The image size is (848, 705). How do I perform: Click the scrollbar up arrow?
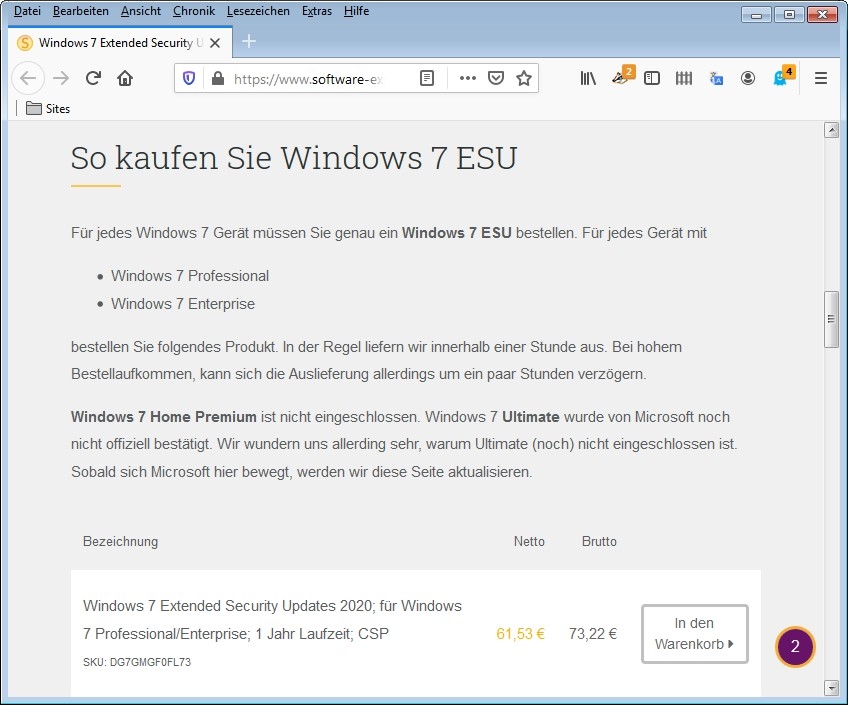click(x=831, y=130)
